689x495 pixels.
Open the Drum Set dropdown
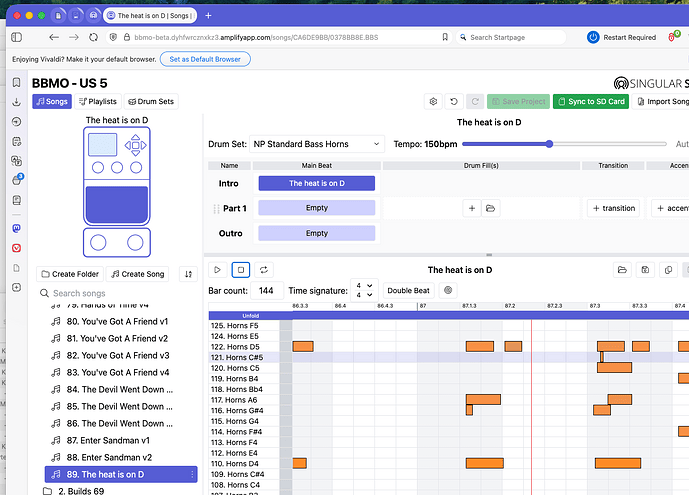point(316,144)
